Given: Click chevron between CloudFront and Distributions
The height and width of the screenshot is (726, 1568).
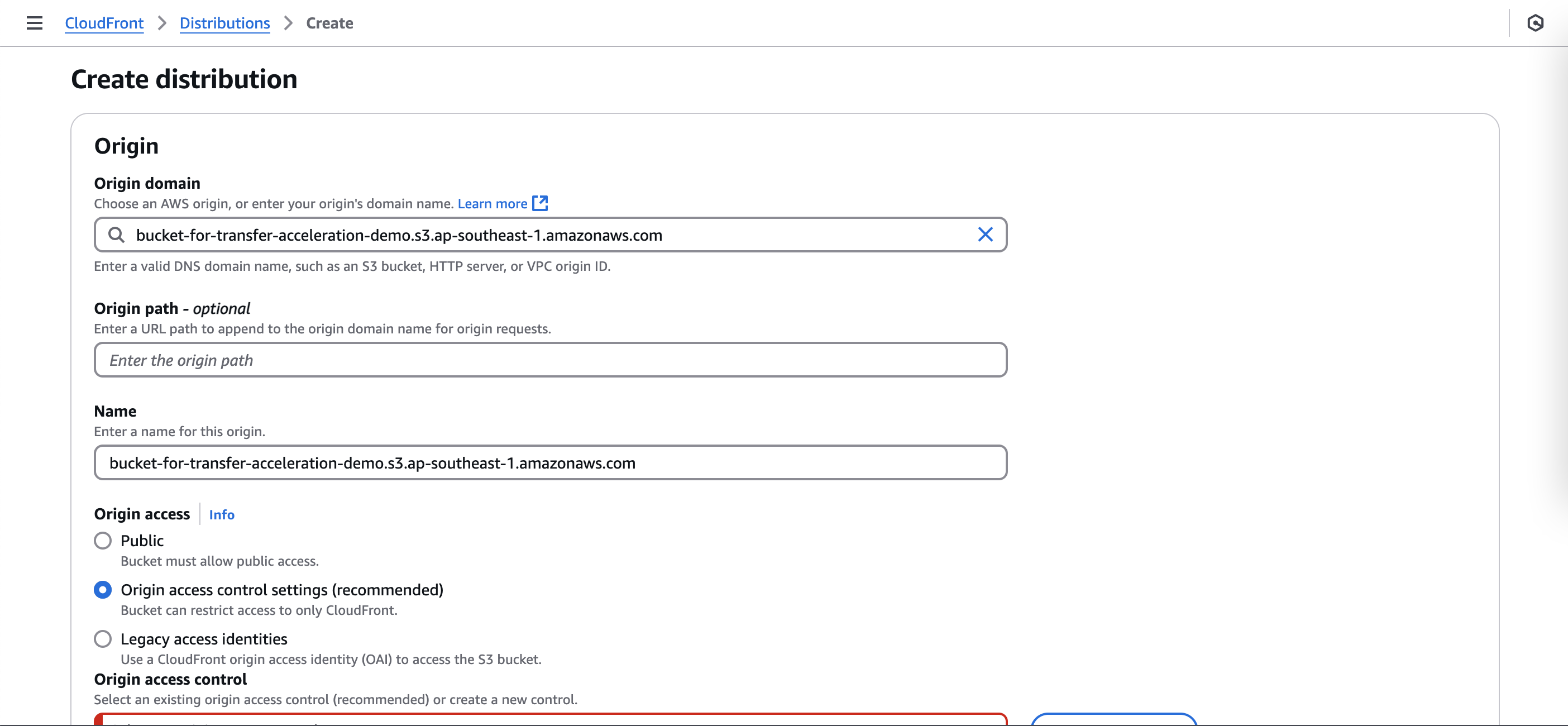Looking at the screenshot, I should (162, 23).
